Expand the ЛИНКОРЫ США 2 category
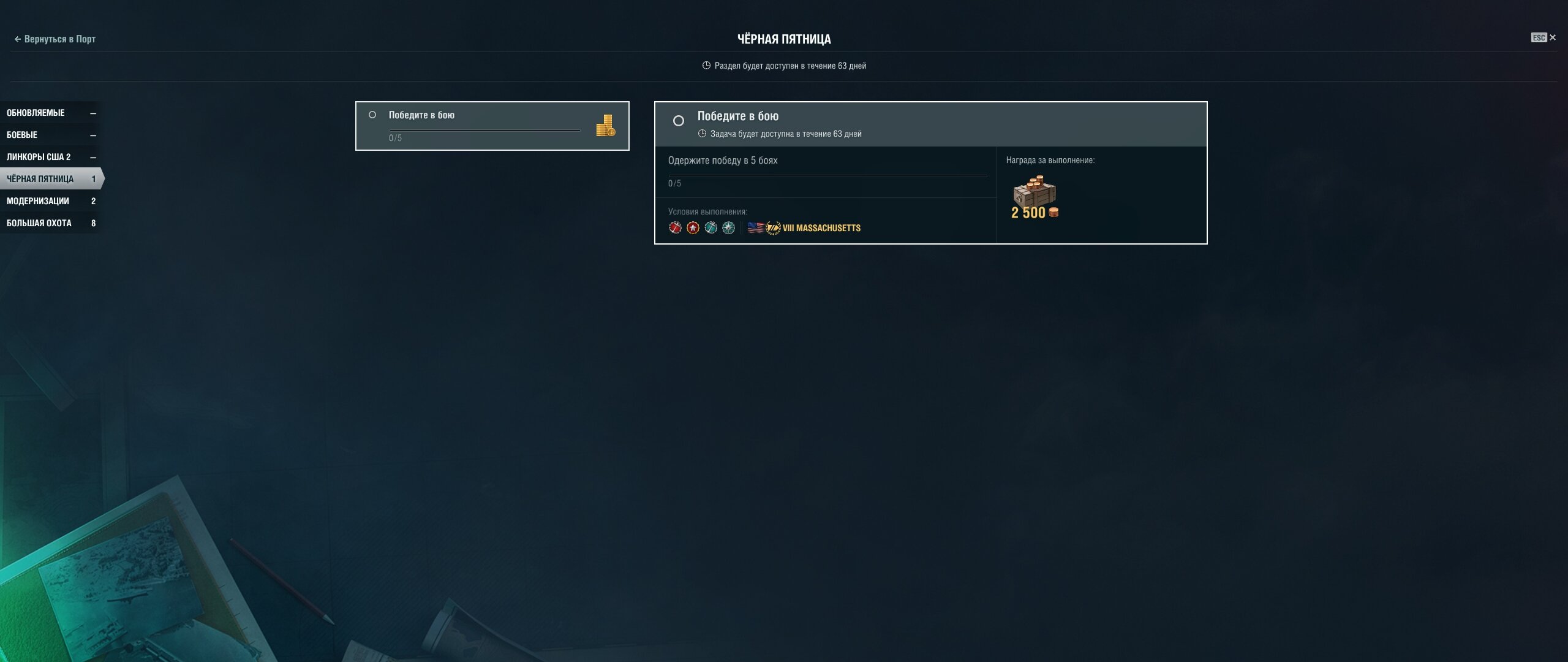This screenshot has width=1568, height=662. [50, 157]
